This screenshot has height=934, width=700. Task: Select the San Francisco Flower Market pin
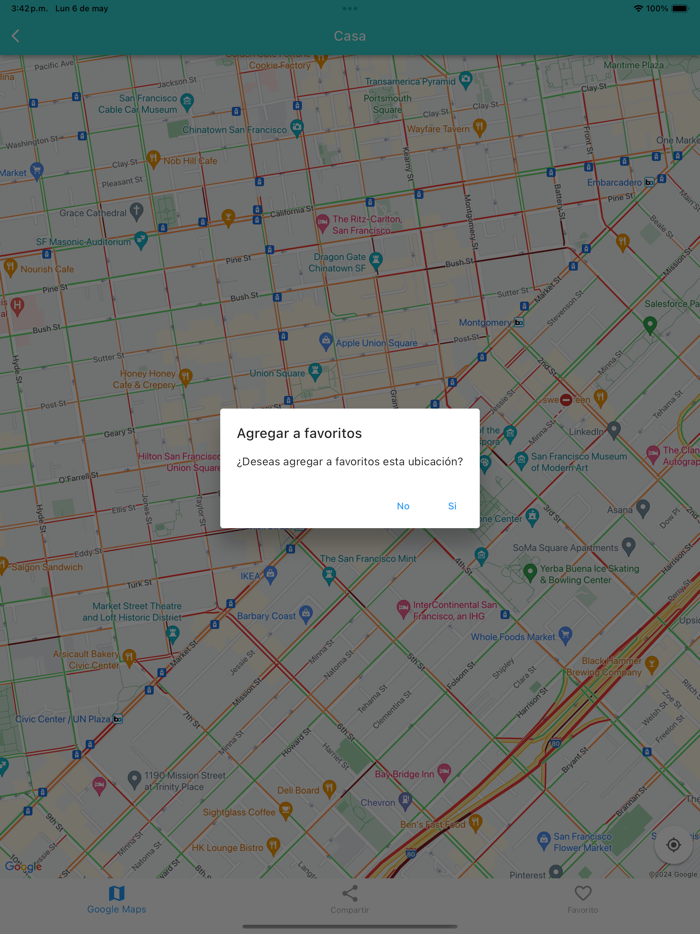tap(543, 840)
